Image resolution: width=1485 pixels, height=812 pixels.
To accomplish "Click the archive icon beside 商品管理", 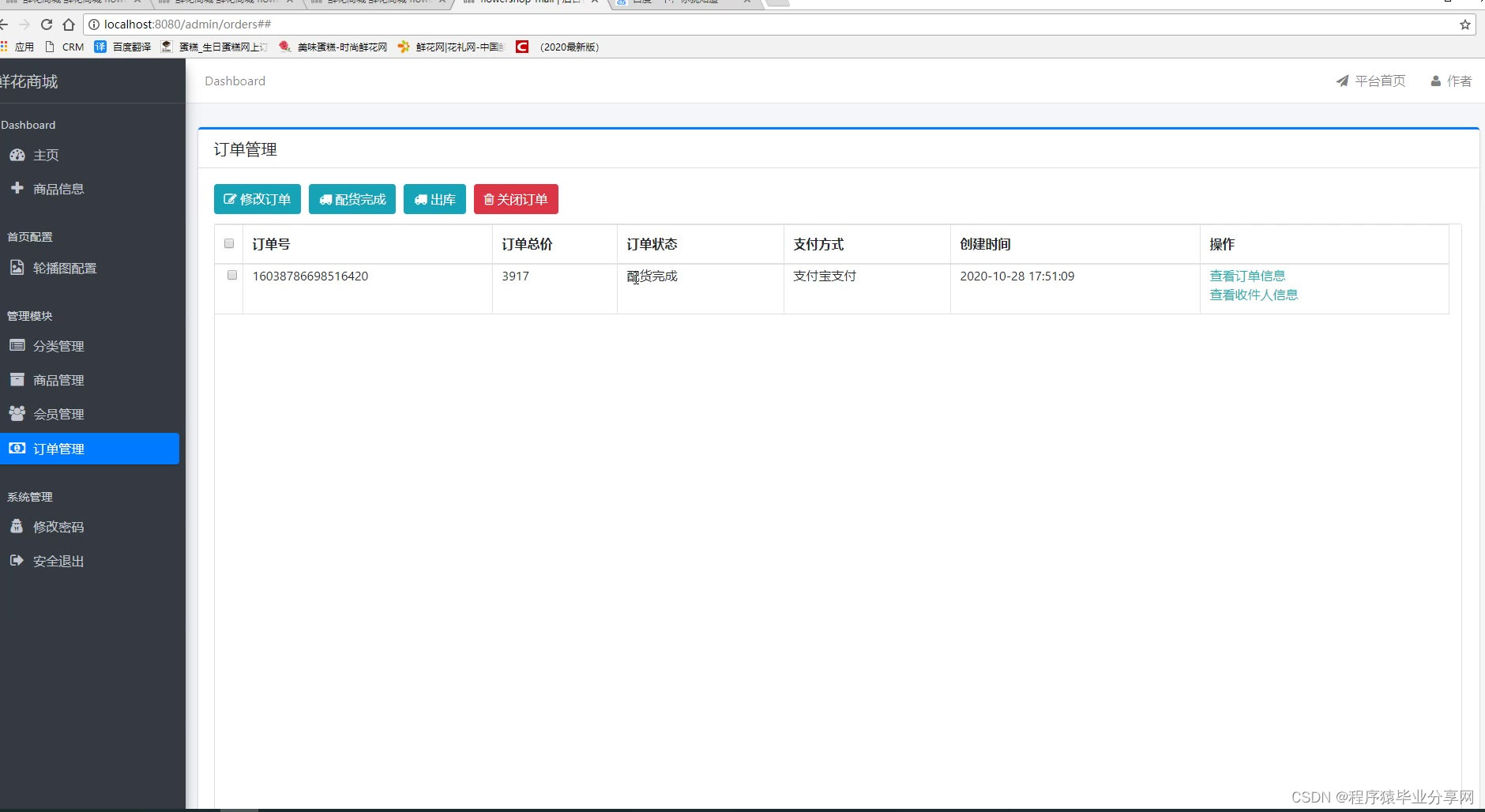I will pyautogui.click(x=17, y=379).
